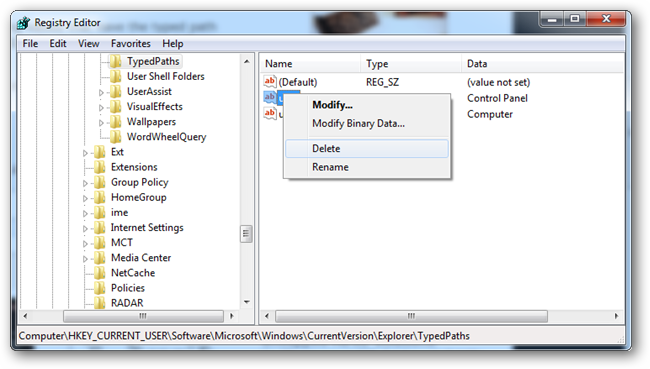Expand the Internet Settings tree node
Viewport: 650px width, 369px height.
tap(85, 228)
